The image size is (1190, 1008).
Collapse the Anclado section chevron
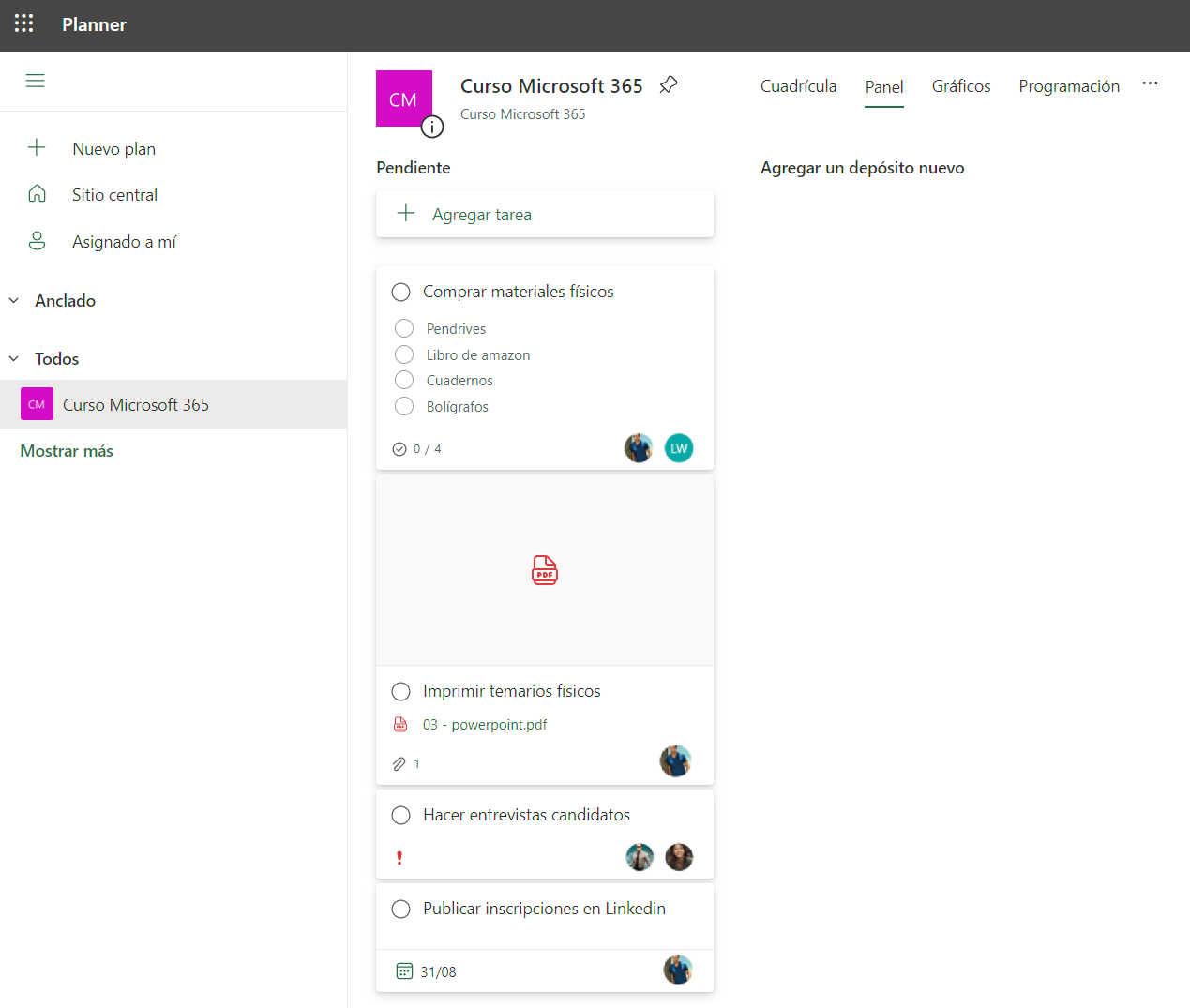[14, 301]
